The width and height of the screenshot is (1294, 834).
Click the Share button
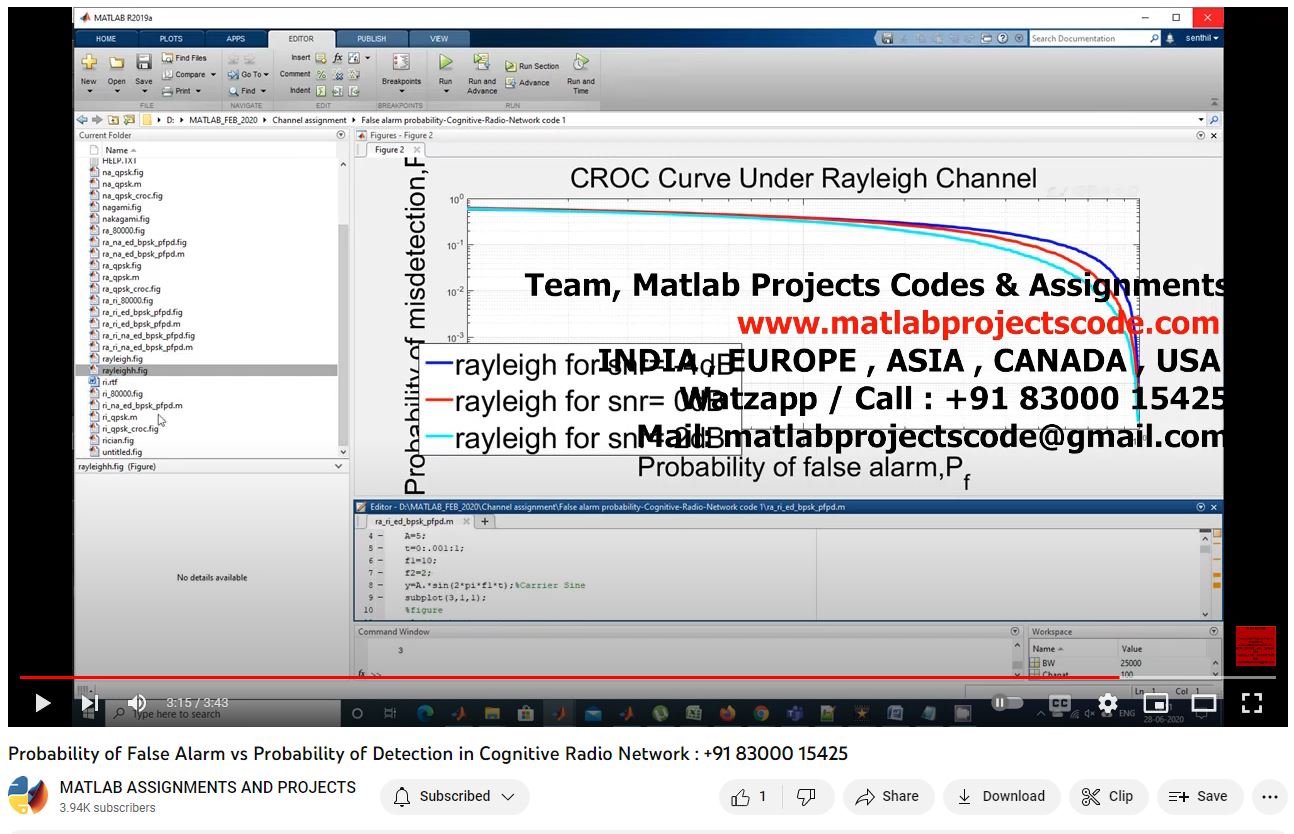point(887,796)
